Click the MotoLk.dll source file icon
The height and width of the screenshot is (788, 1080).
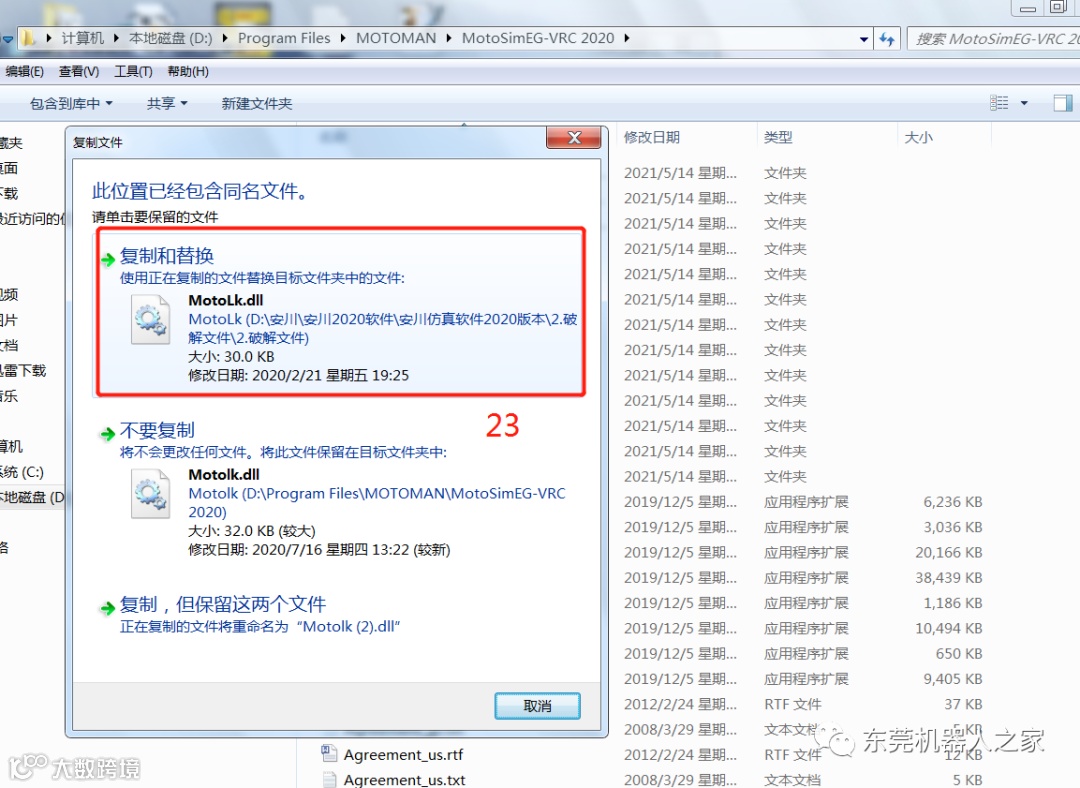tap(151, 319)
